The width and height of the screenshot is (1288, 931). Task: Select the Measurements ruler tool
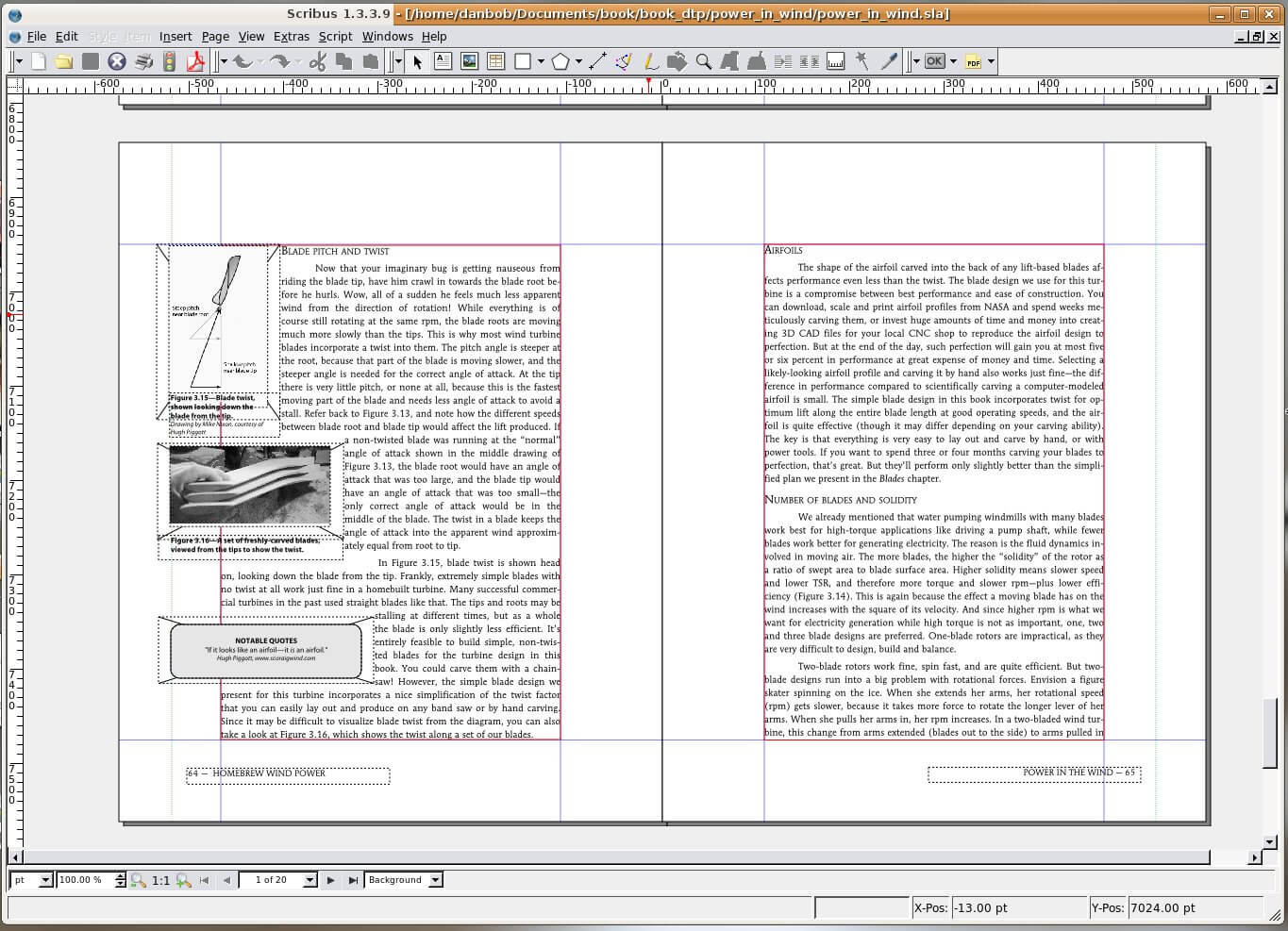[835, 61]
